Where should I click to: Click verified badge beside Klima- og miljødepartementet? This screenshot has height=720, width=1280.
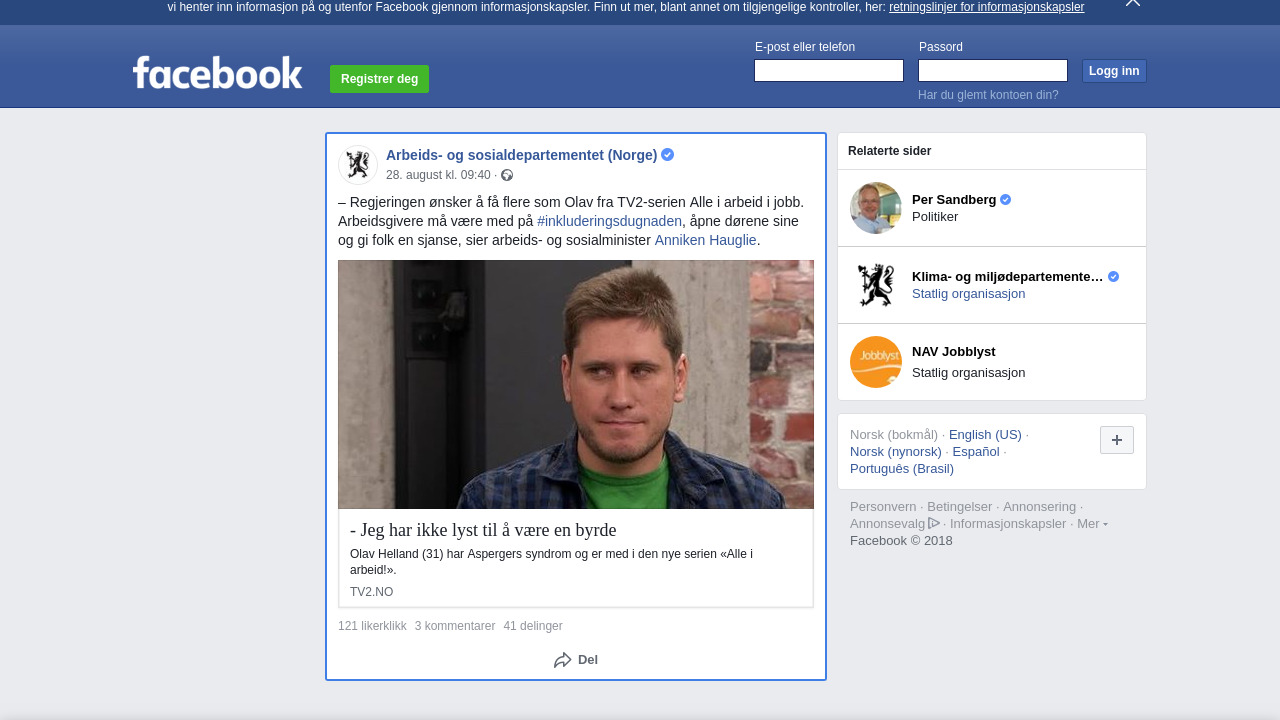point(1113,276)
